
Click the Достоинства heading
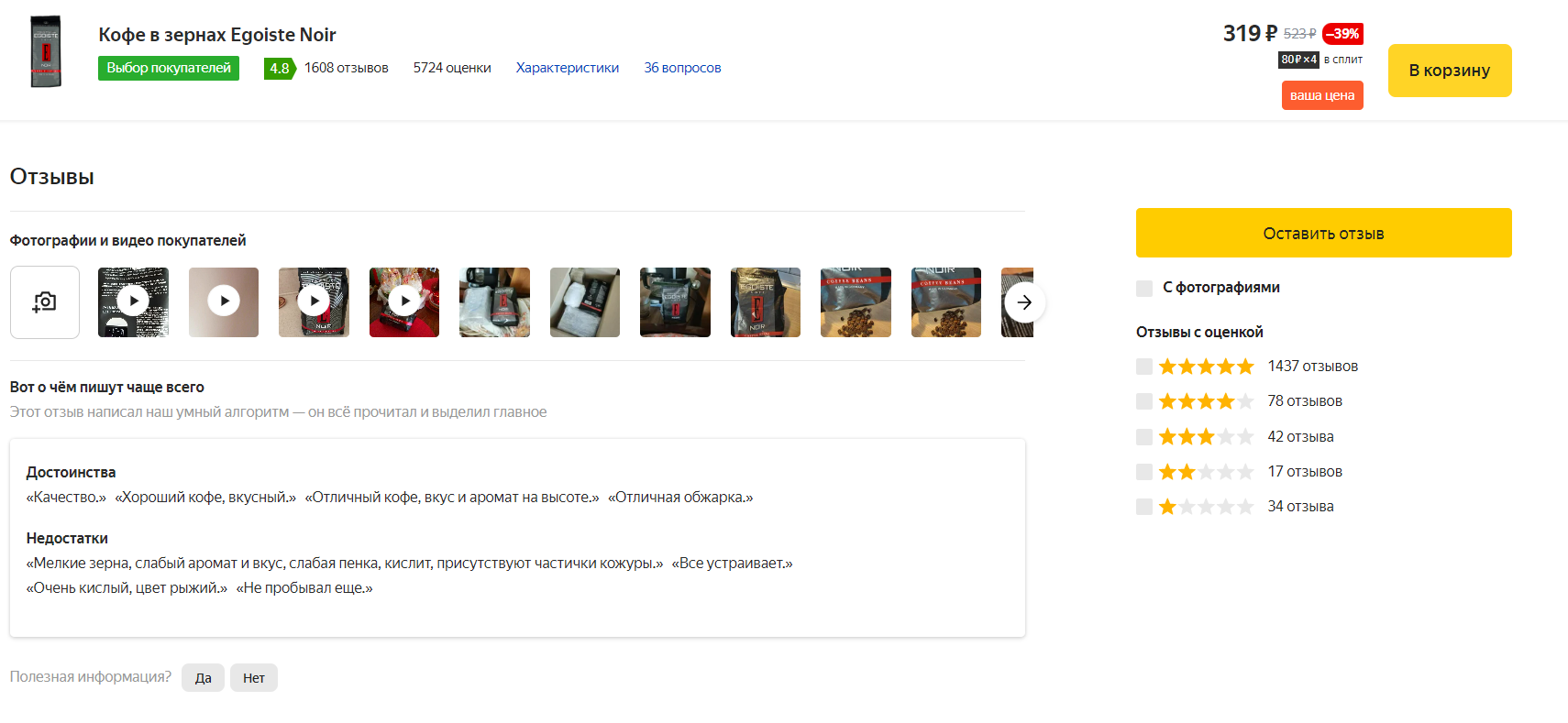click(x=71, y=473)
